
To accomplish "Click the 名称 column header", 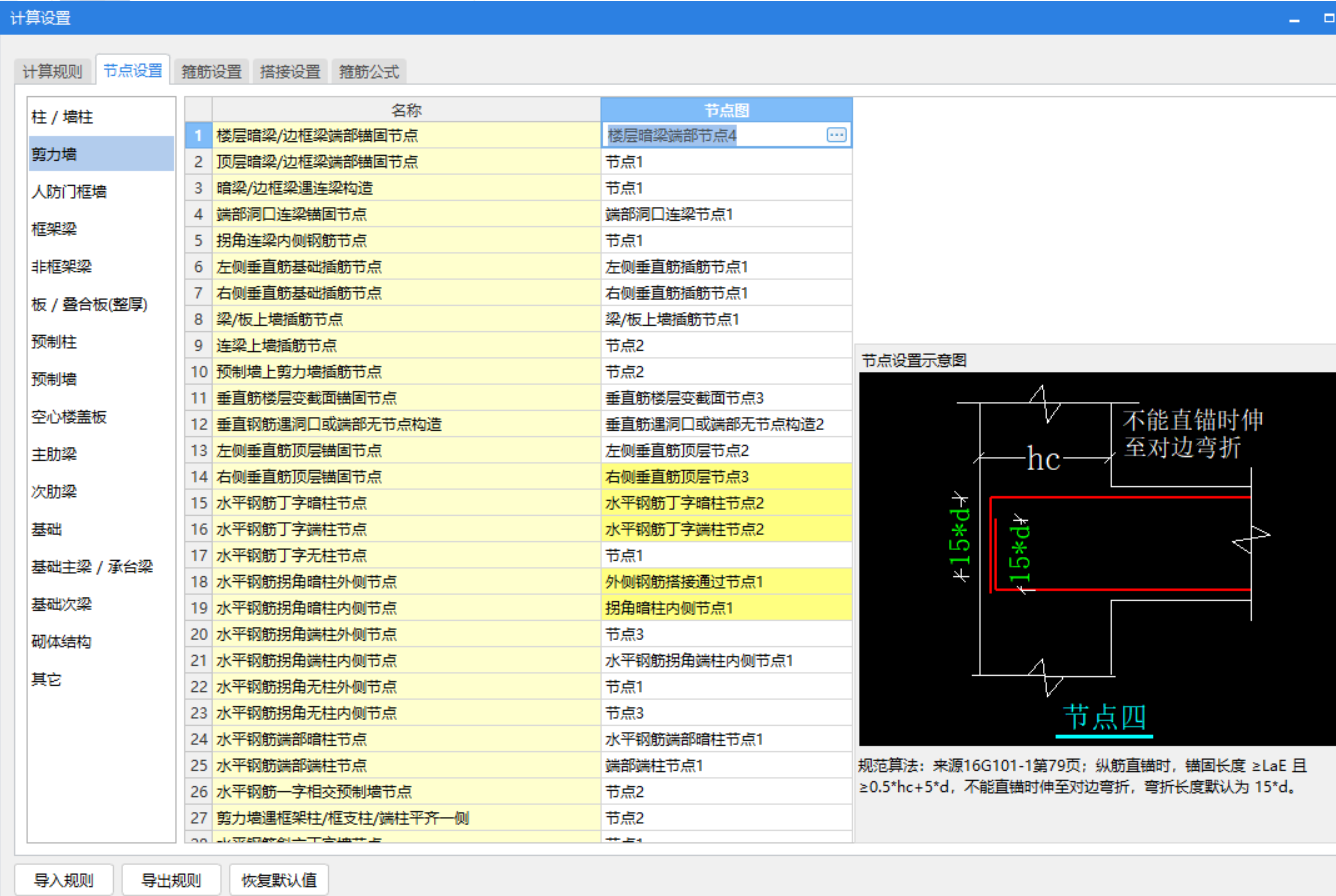I will pyautogui.click(x=406, y=109).
